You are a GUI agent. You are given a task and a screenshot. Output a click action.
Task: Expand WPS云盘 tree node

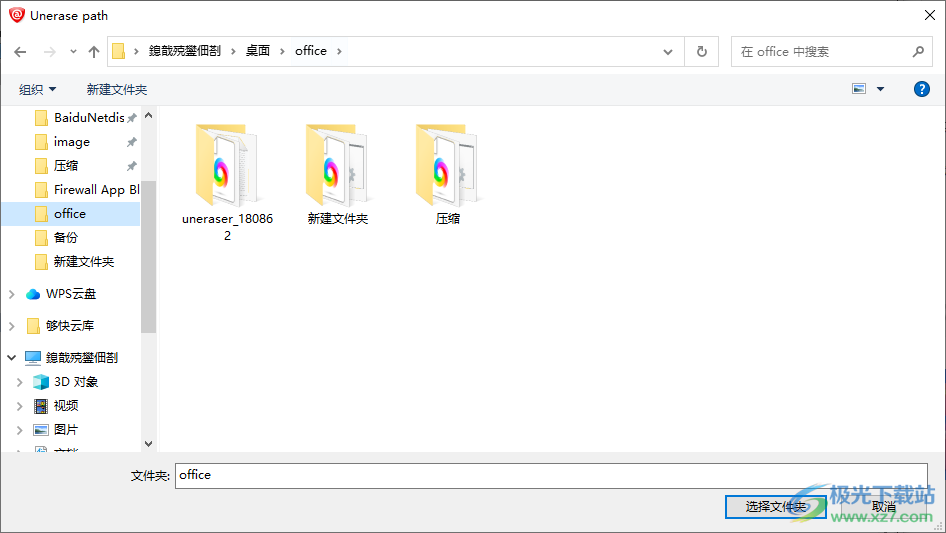(11, 294)
